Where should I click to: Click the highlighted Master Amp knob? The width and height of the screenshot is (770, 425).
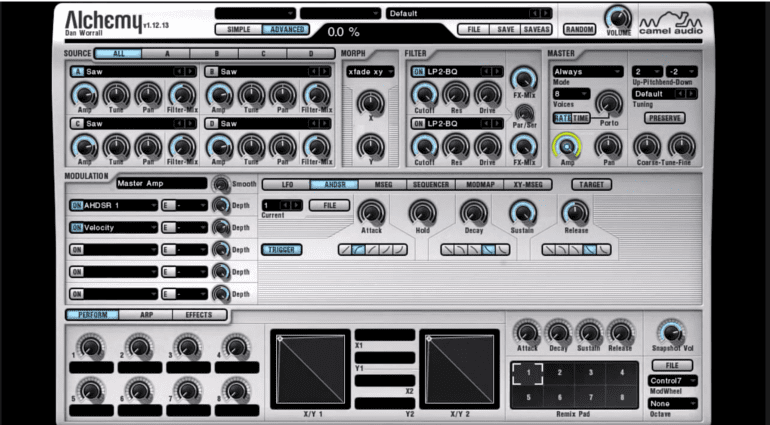click(567, 146)
